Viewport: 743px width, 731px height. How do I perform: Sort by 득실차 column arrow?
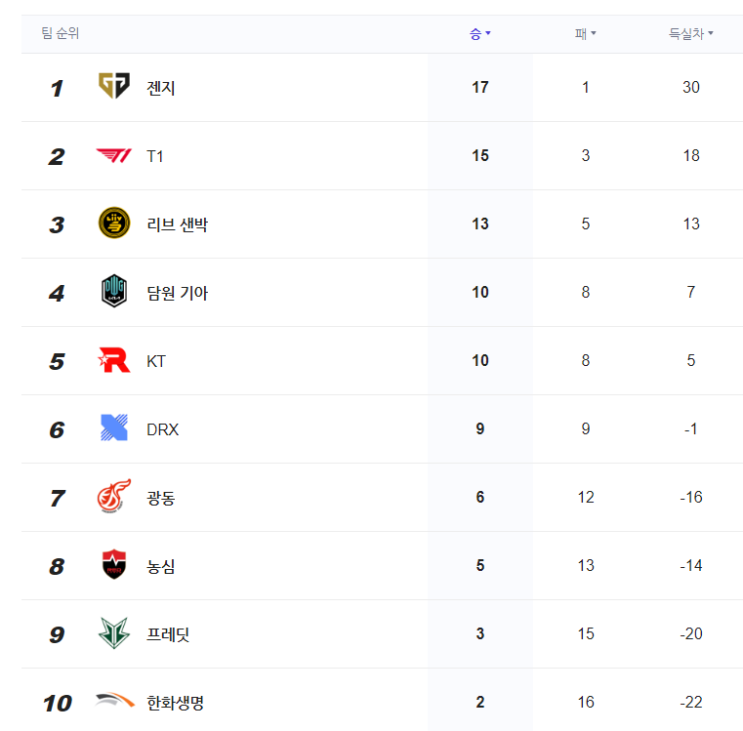point(711,34)
